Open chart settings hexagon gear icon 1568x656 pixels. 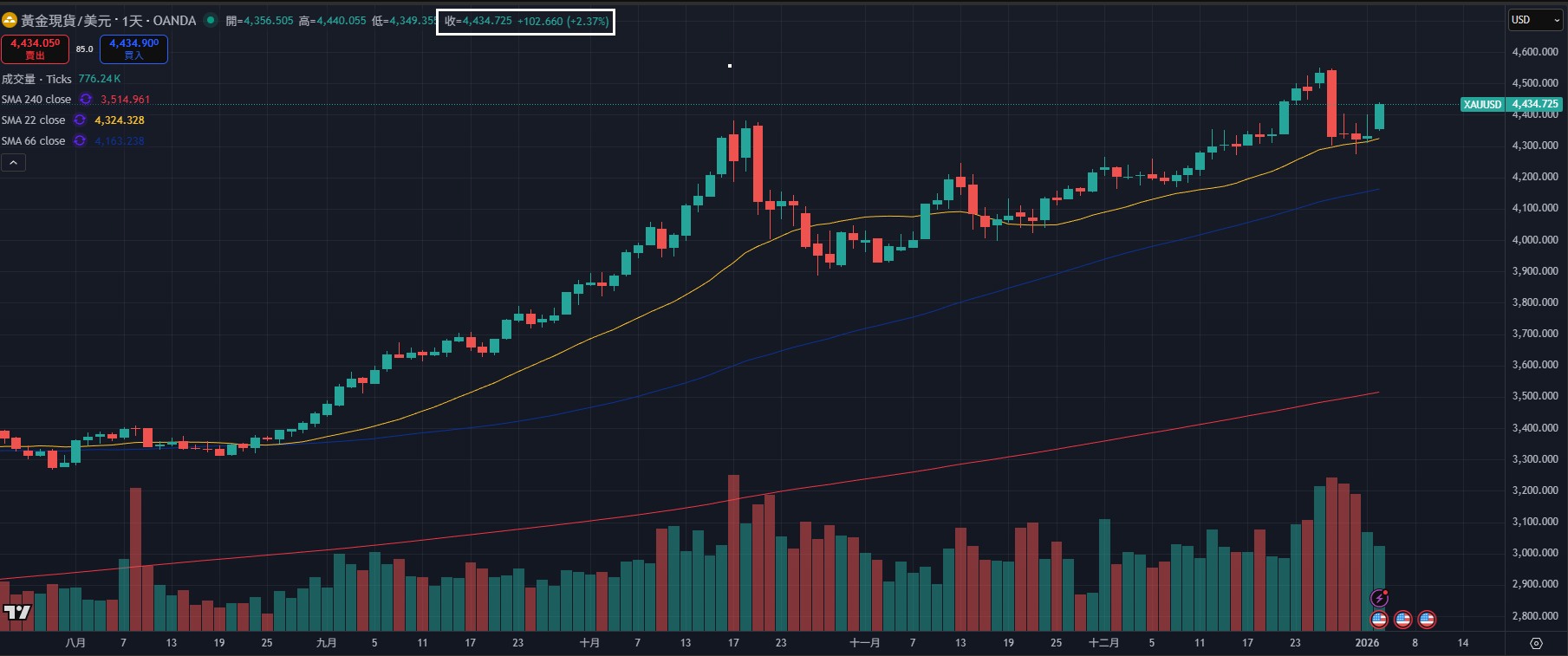(x=1536, y=643)
